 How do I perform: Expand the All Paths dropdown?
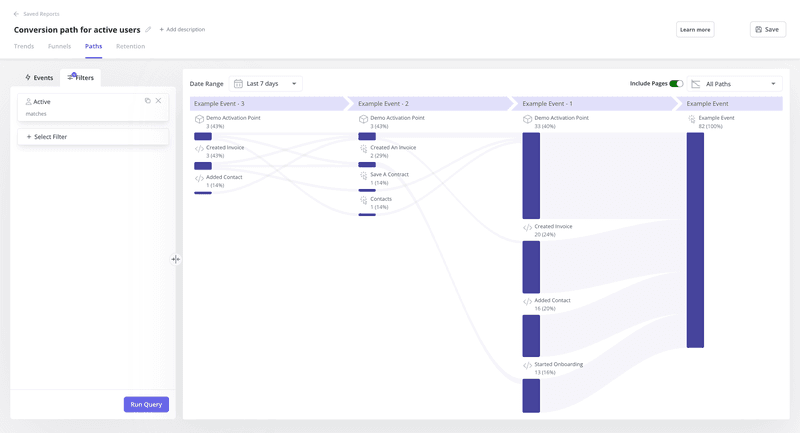pos(735,84)
